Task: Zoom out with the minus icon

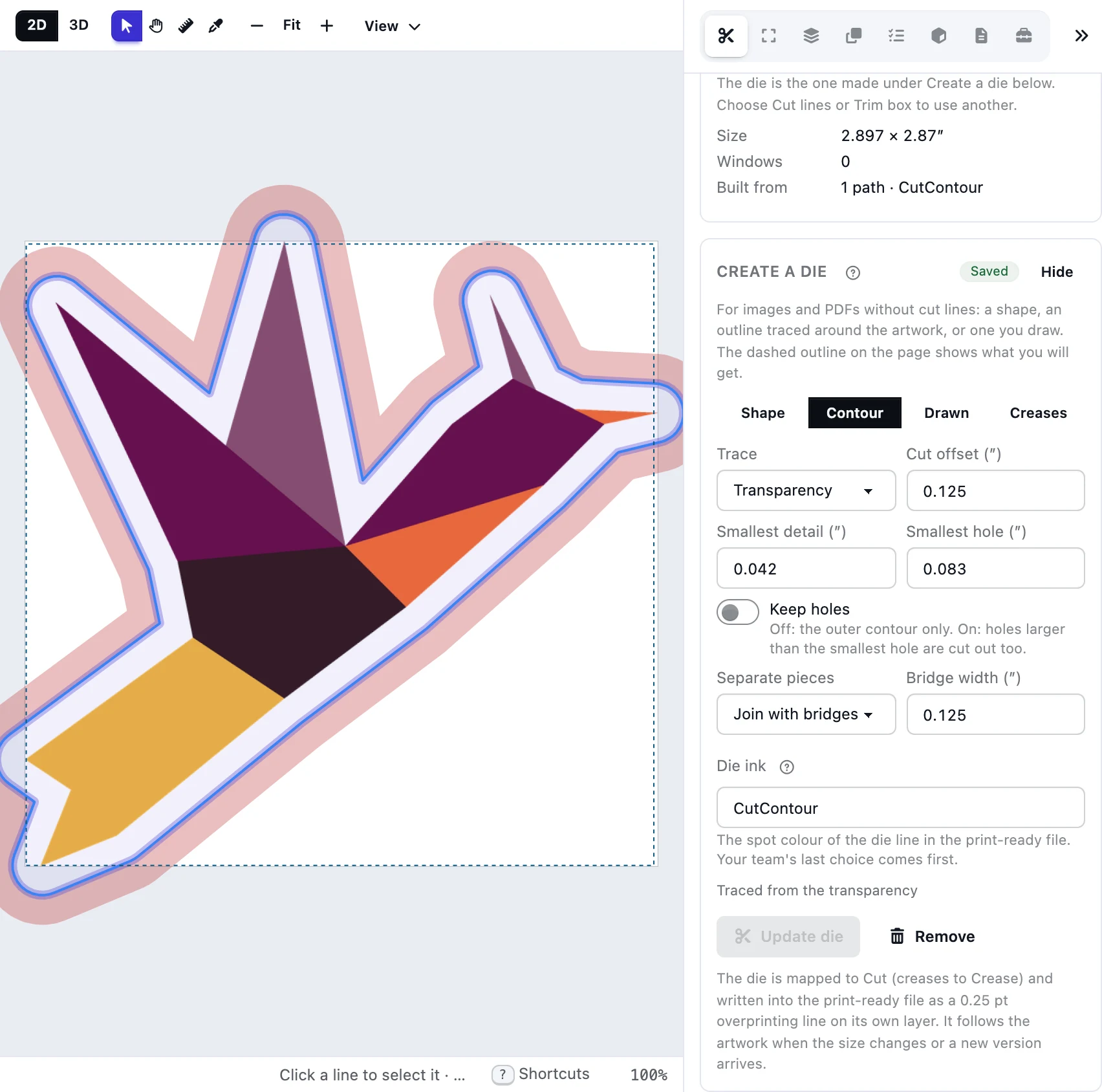Action: (257, 26)
